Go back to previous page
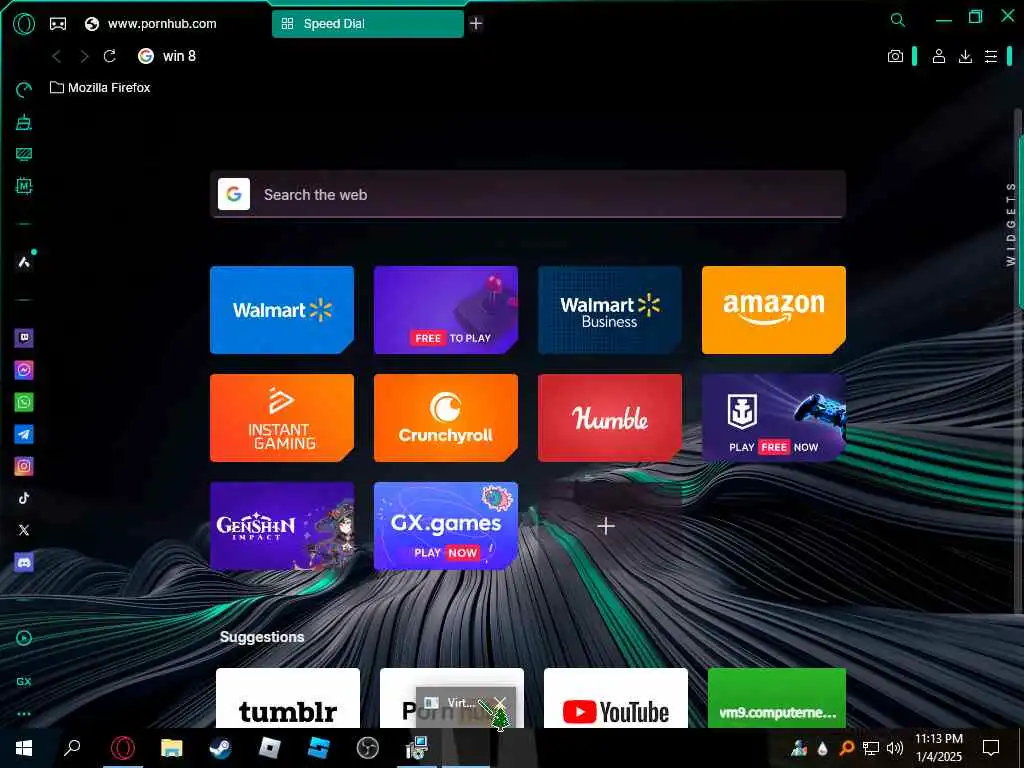The height and width of the screenshot is (768, 1024). pyautogui.click(x=57, y=57)
